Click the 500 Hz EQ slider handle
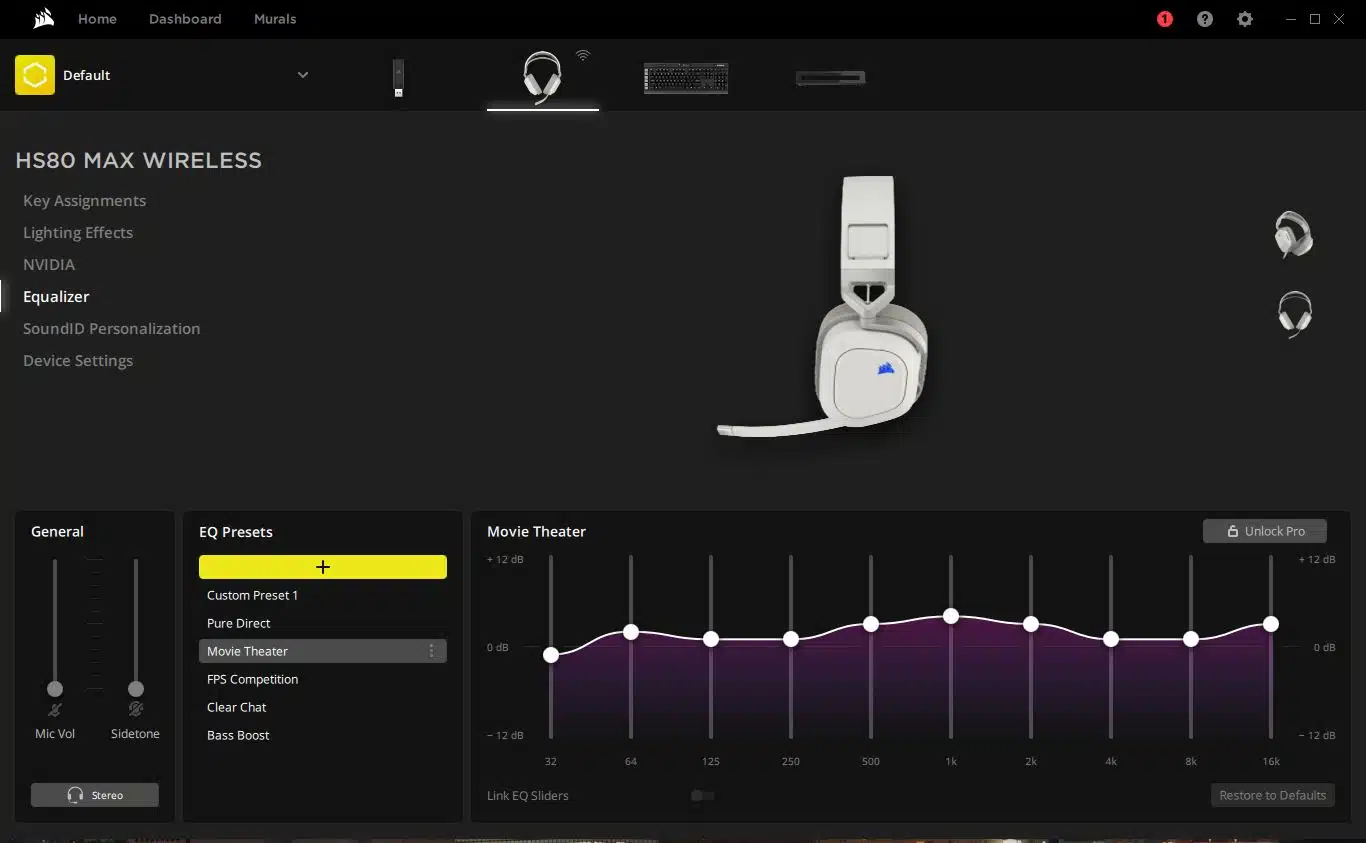This screenshot has height=843, width=1366. tap(871, 624)
